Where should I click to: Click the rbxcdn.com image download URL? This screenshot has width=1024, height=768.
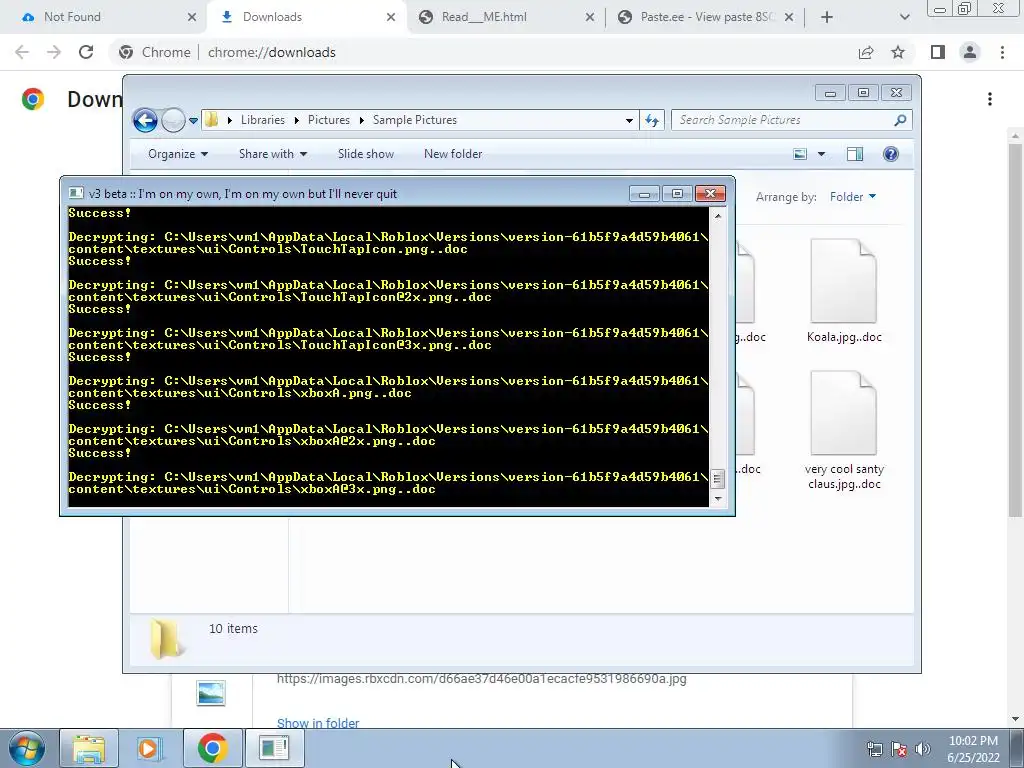coord(481,679)
